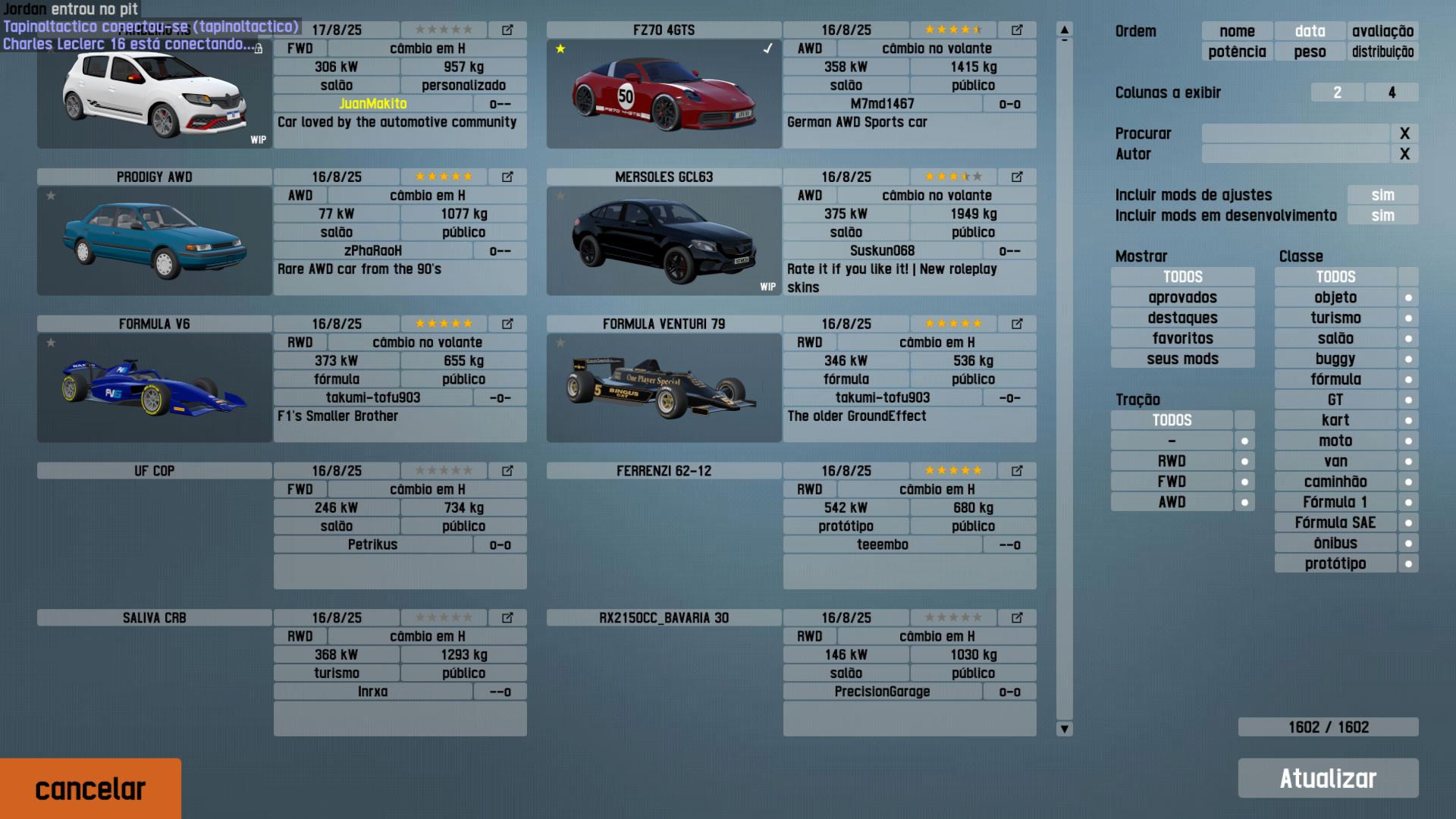Clear the Autor field with X
1456x819 pixels.
1404,154
